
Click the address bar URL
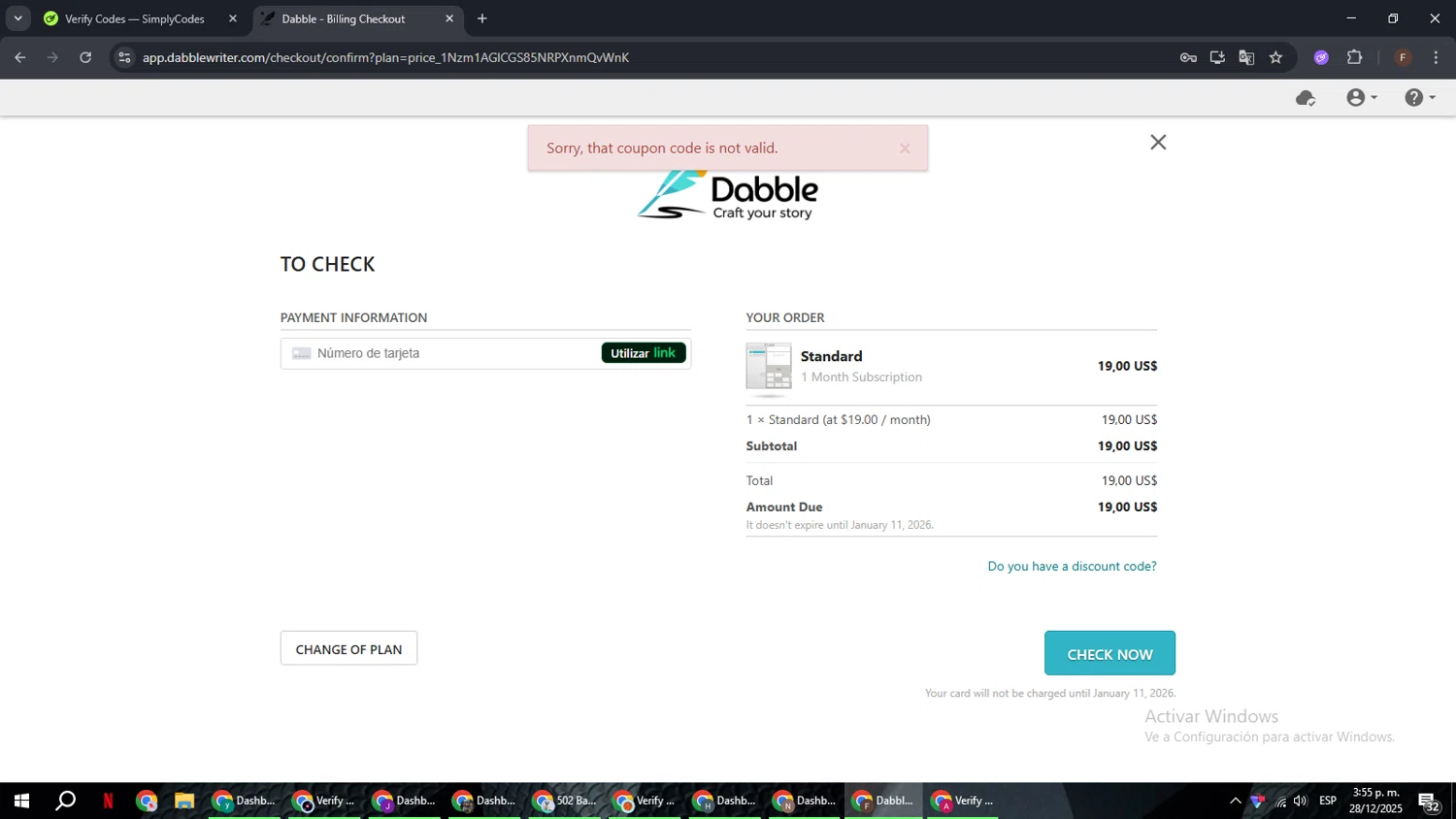[385, 58]
